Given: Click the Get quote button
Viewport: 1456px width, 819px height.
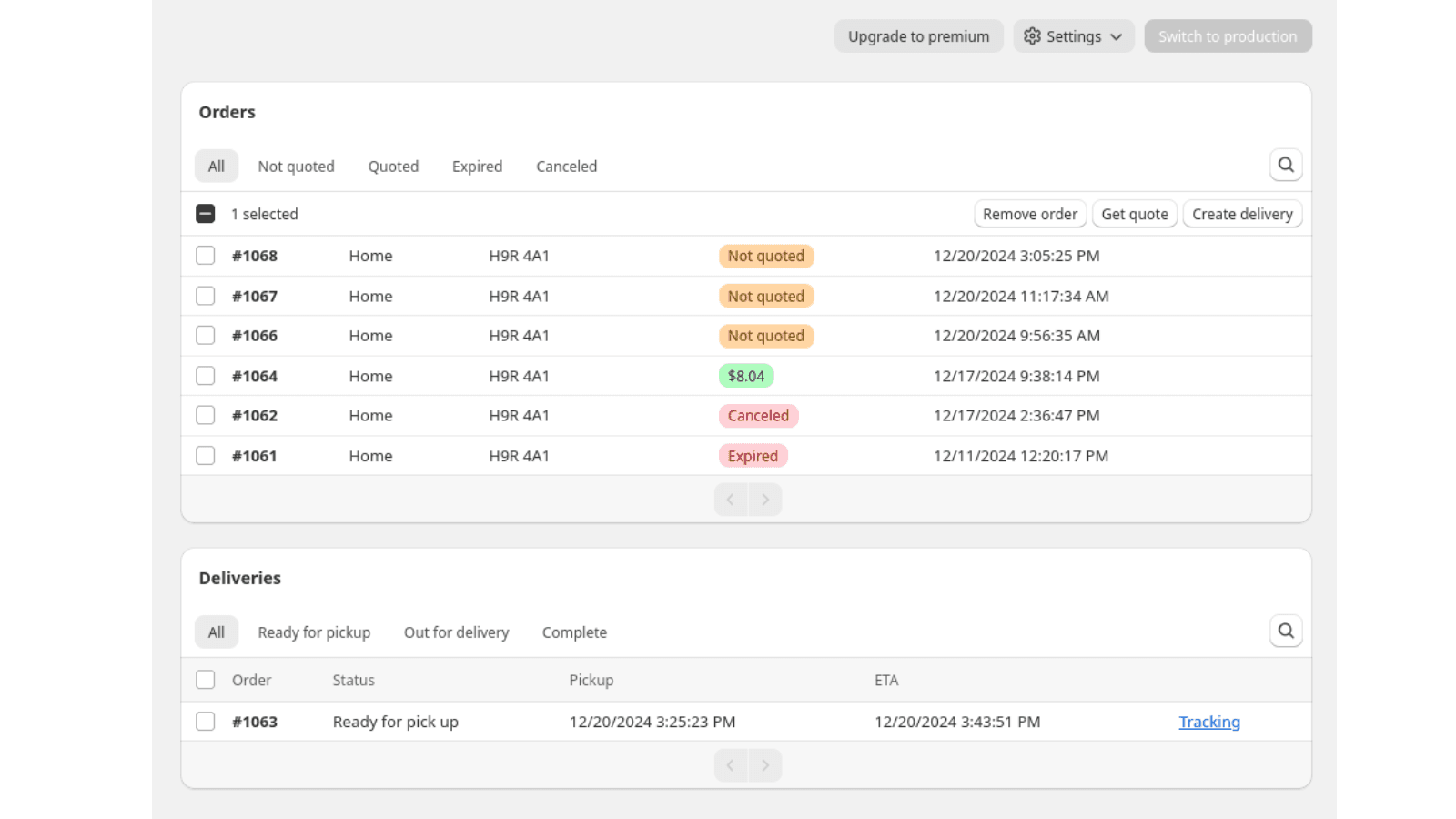Looking at the screenshot, I should point(1134,214).
